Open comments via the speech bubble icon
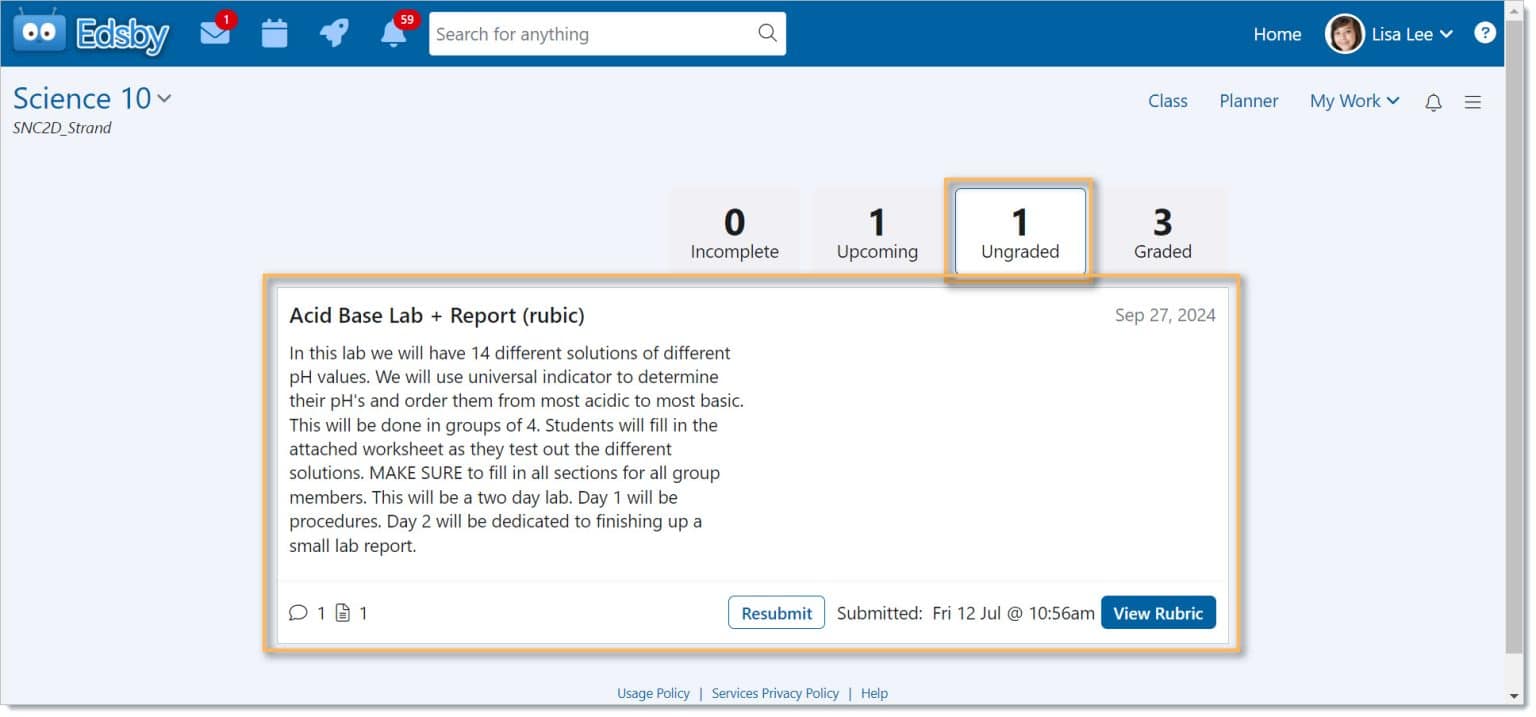This screenshot has height=717, width=1536. pos(299,612)
